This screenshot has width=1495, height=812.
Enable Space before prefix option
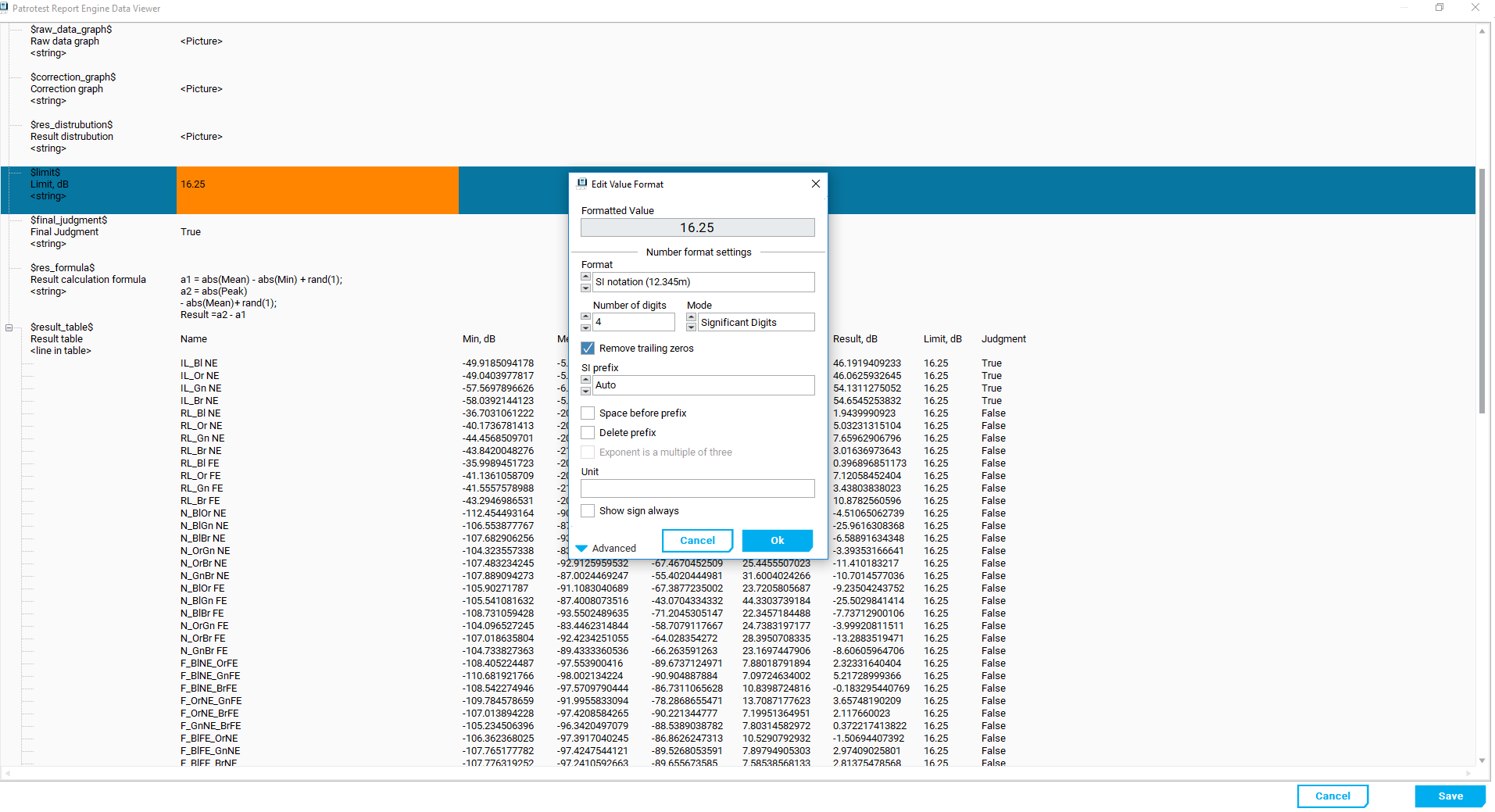[x=588, y=413]
